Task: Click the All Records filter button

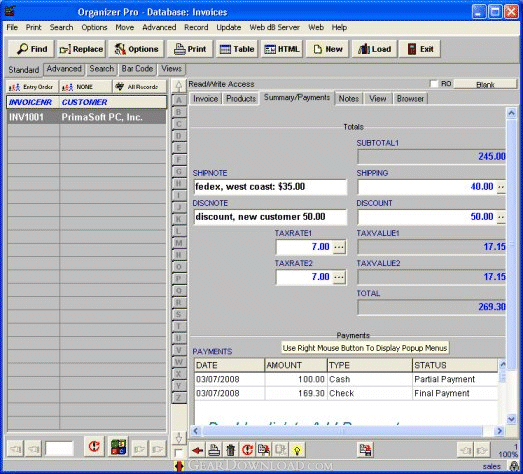Action: click(139, 87)
